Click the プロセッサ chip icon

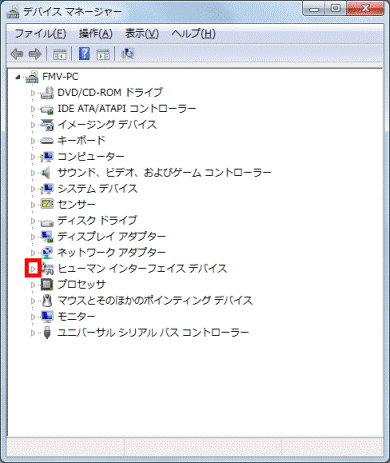tap(47, 284)
